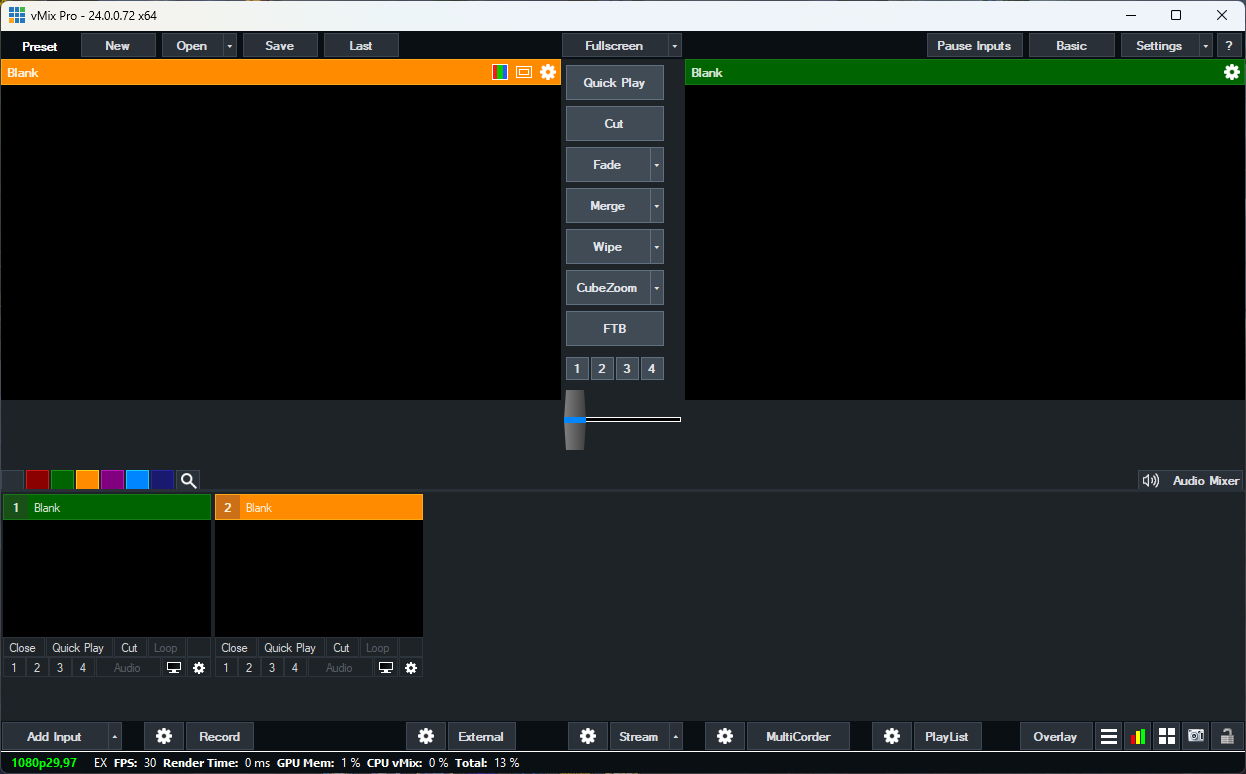Click the transition T-bar fader handle

(x=574, y=420)
